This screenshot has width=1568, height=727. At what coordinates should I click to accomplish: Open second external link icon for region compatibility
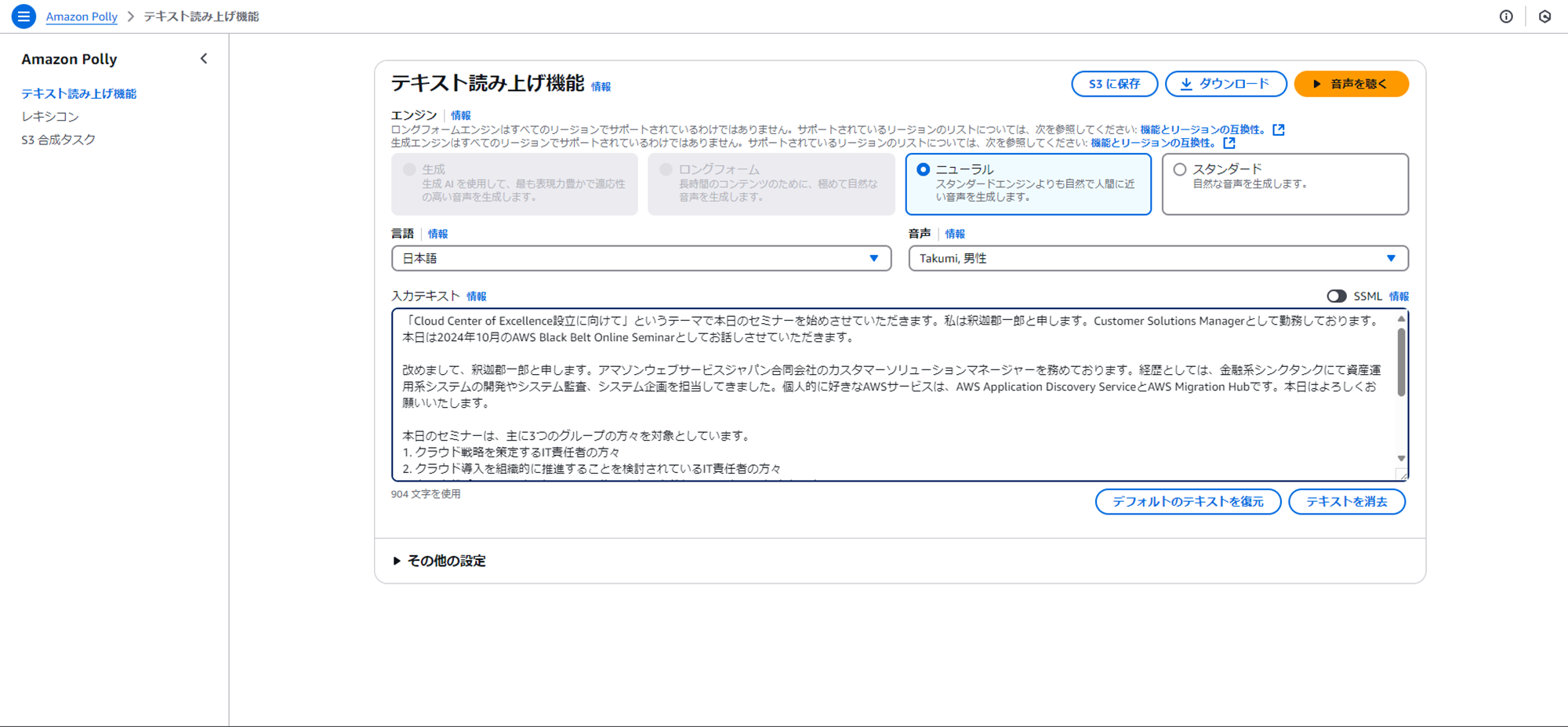(x=1229, y=143)
